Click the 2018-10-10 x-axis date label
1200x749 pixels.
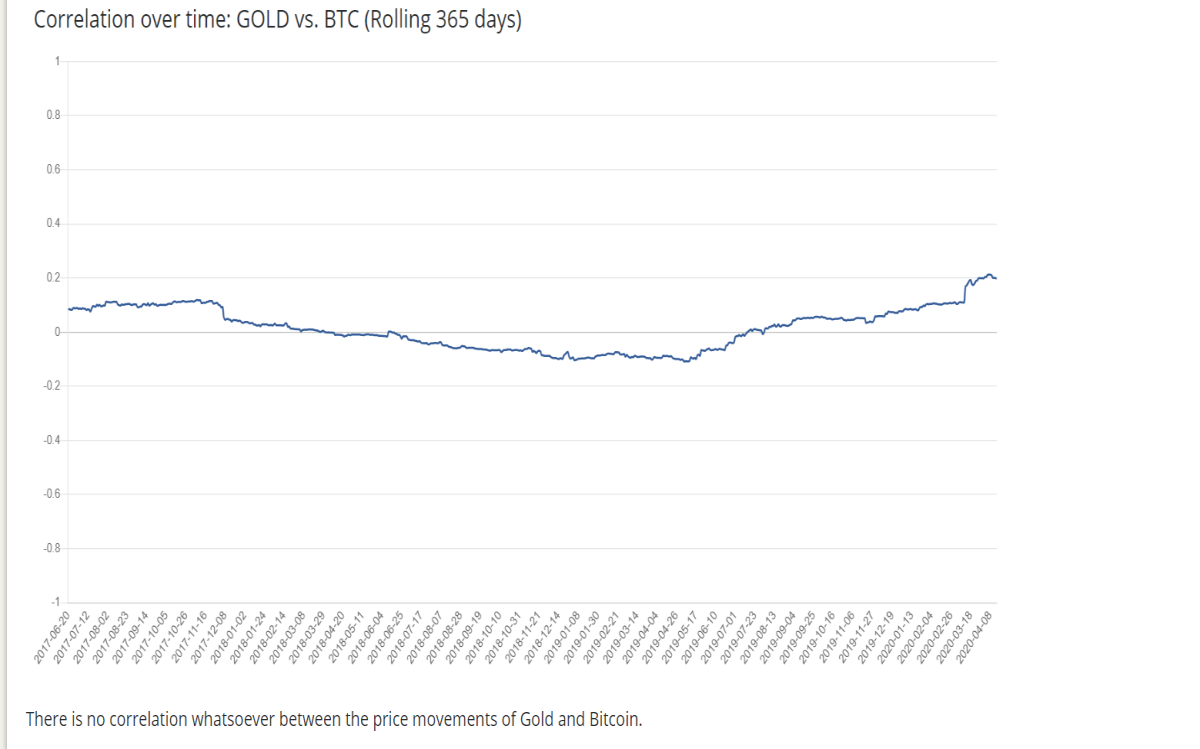pyautogui.click(x=485, y=637)
